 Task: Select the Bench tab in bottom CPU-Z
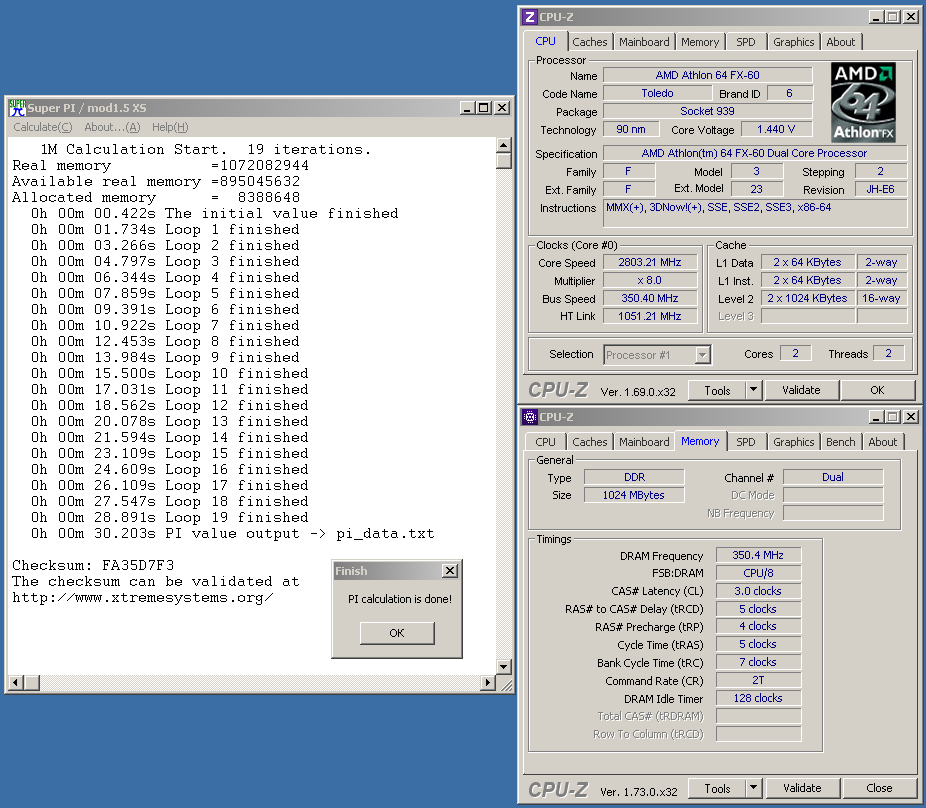point(841,442)
